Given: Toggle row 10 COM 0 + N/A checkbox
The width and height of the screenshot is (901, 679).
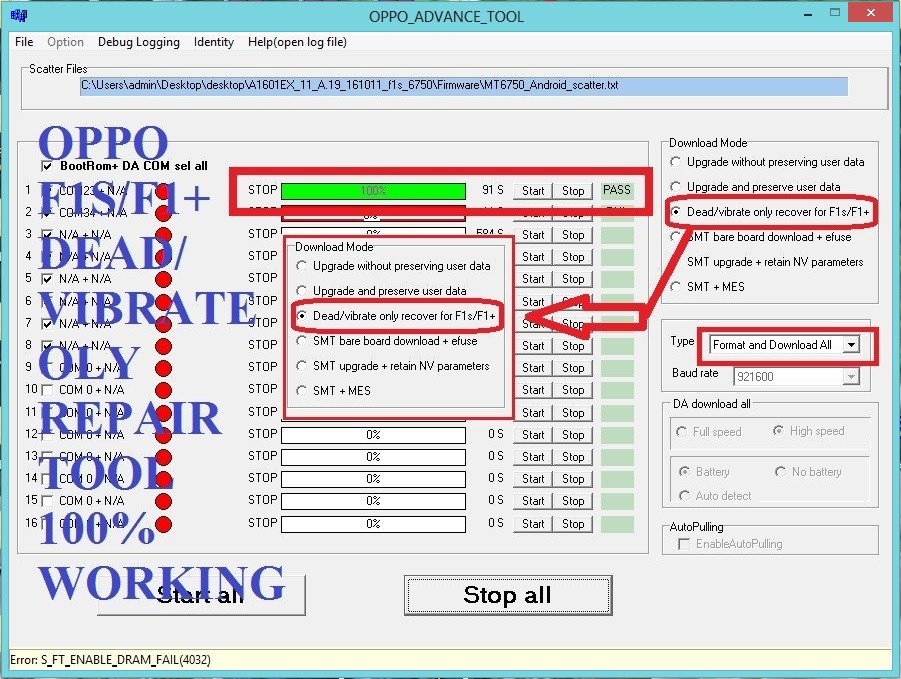Looking at the screenshot, I should click(x=47, y=390).
